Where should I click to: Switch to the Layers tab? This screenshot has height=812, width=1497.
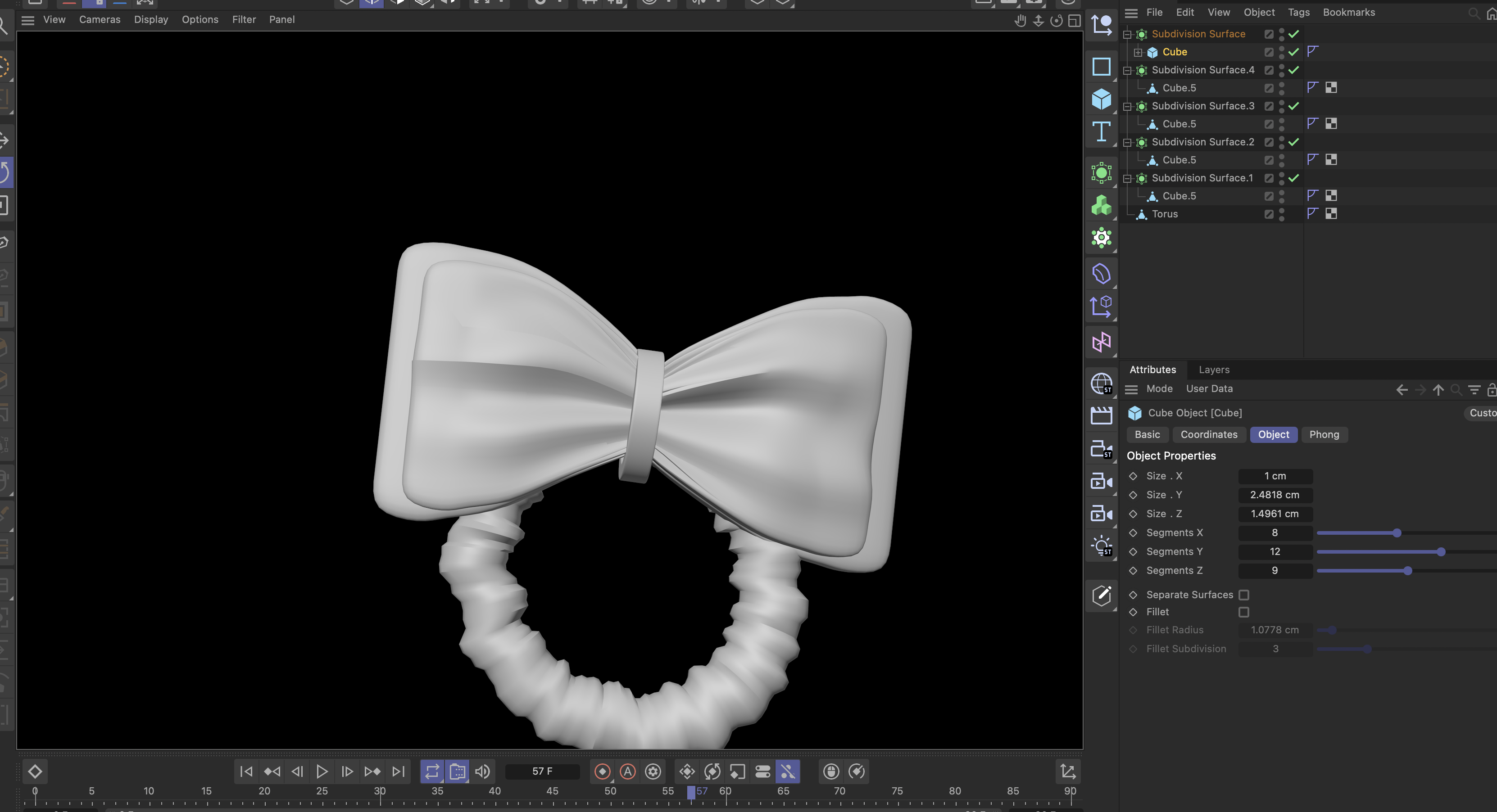[1213, 370]
